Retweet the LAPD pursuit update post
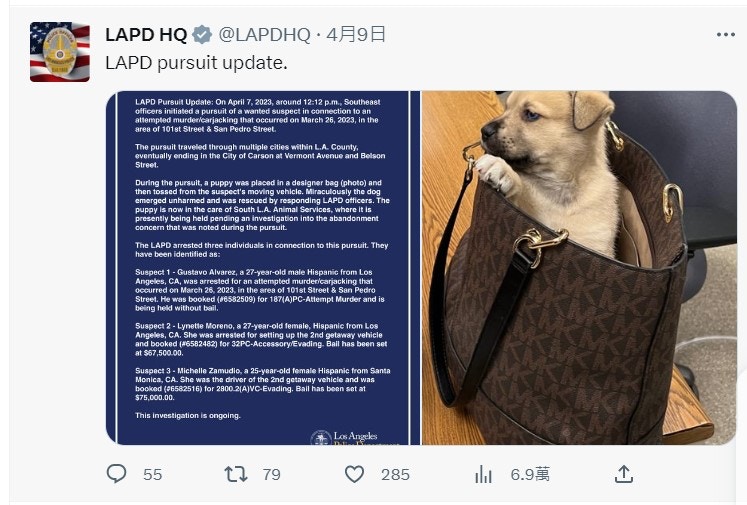The width and height of the screenshot is (747, 505). [236, 474]
